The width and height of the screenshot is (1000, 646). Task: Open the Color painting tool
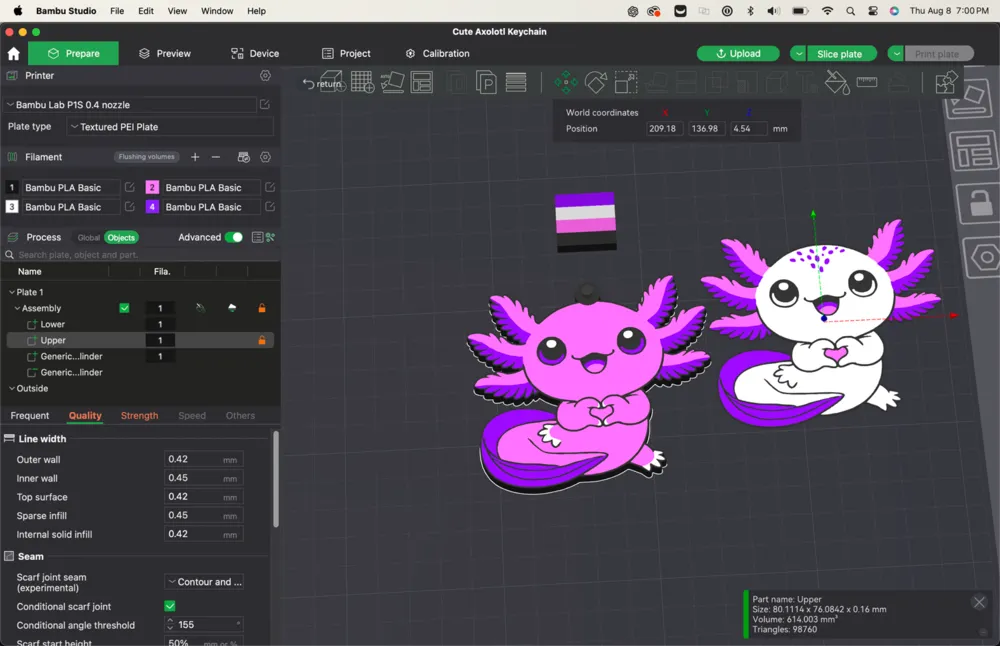(837, 83)
